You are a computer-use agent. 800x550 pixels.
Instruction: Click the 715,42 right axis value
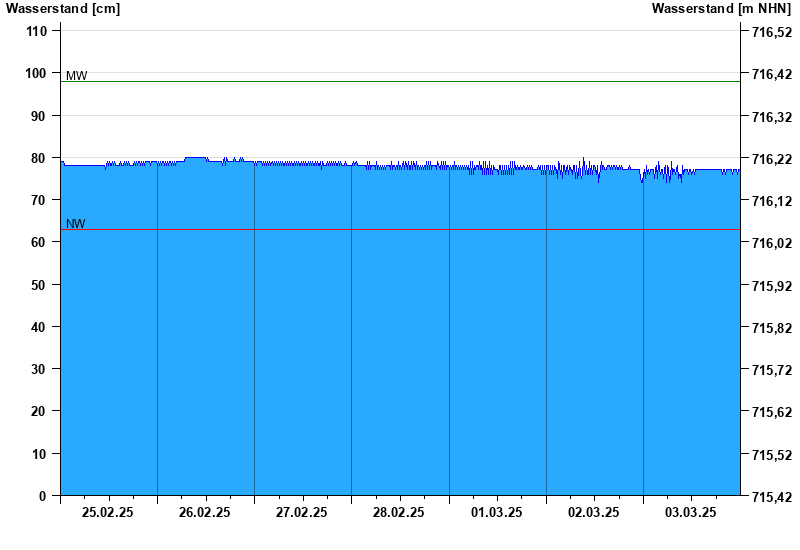coord(772,497)
